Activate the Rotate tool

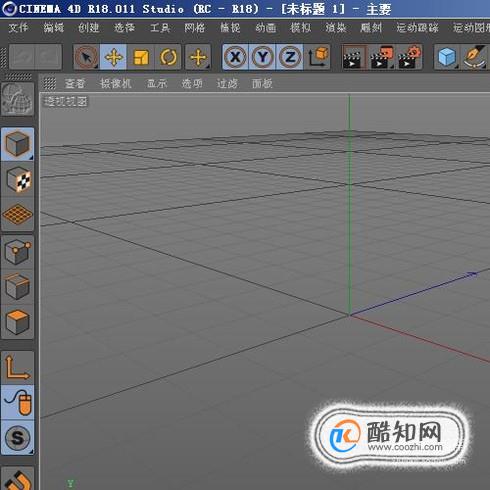point(168,57)
